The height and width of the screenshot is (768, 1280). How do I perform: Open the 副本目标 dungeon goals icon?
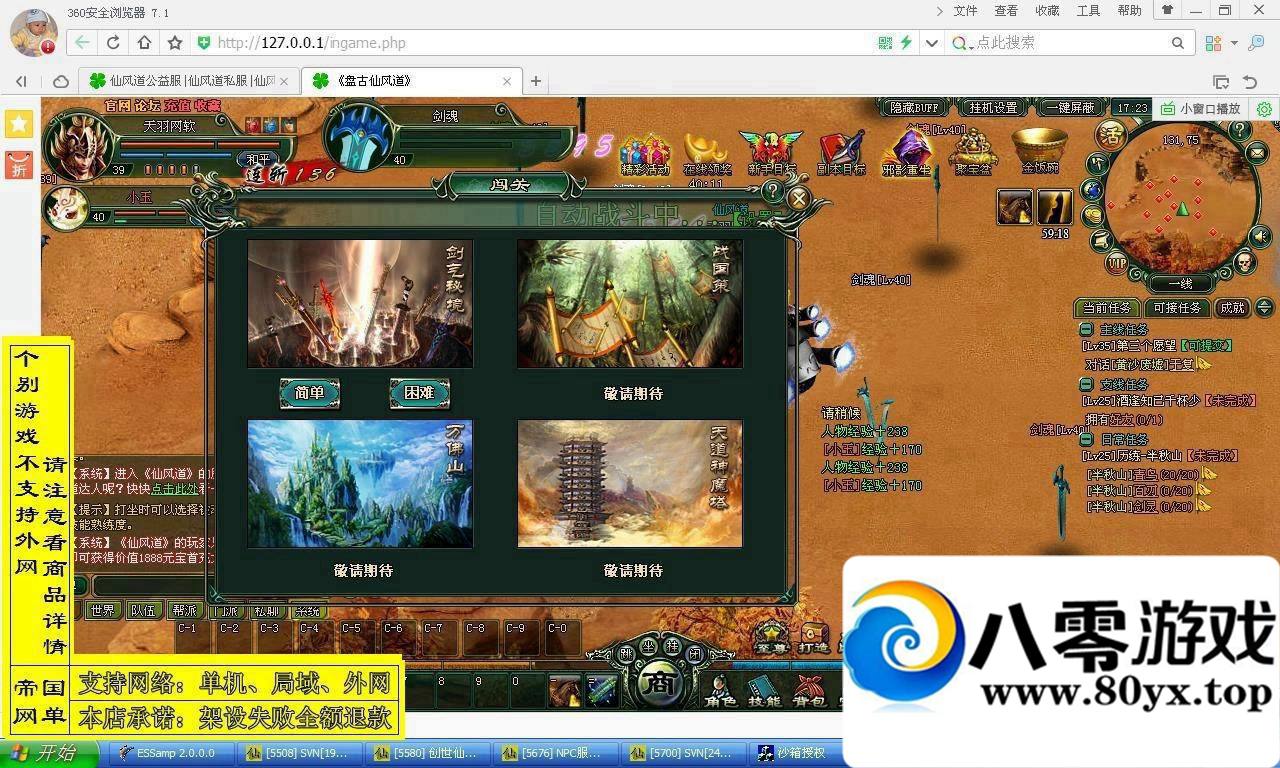tap(841, 155)
